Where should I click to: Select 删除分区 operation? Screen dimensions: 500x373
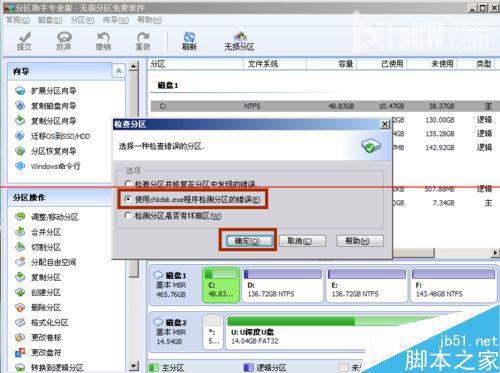tap(46, 307)
